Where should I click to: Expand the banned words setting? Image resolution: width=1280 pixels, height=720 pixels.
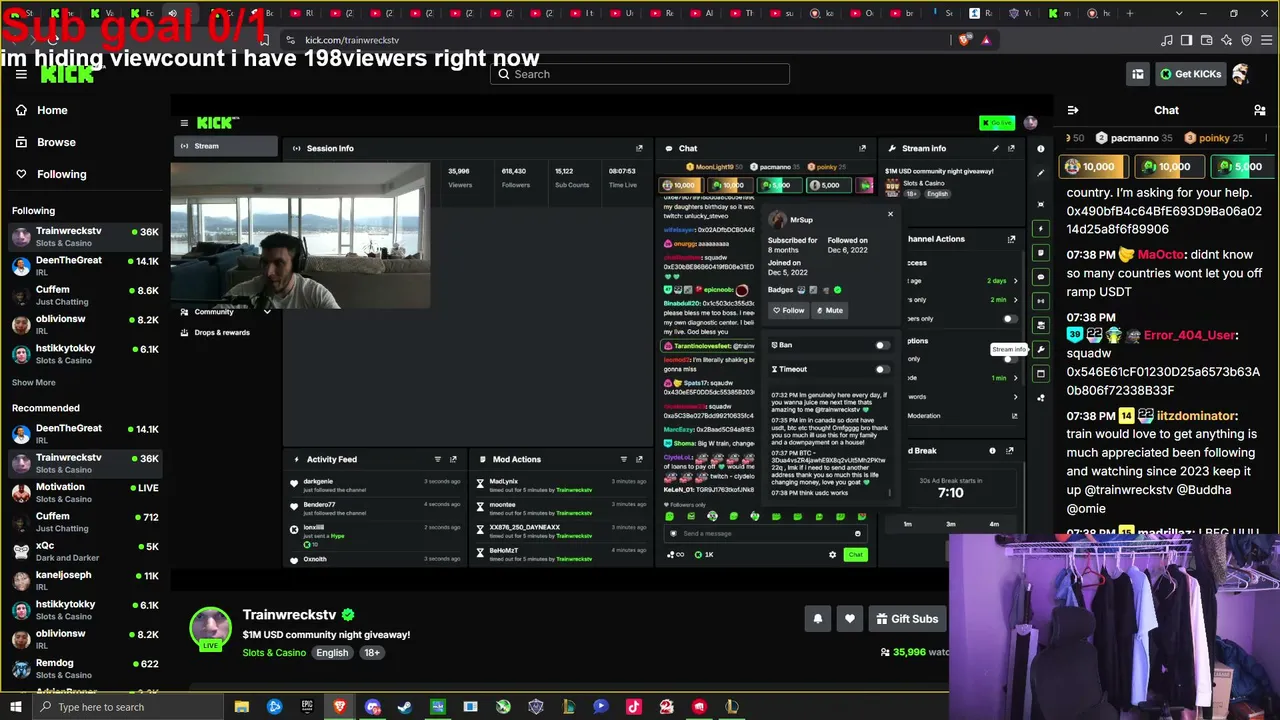[x=1016, y=397]
